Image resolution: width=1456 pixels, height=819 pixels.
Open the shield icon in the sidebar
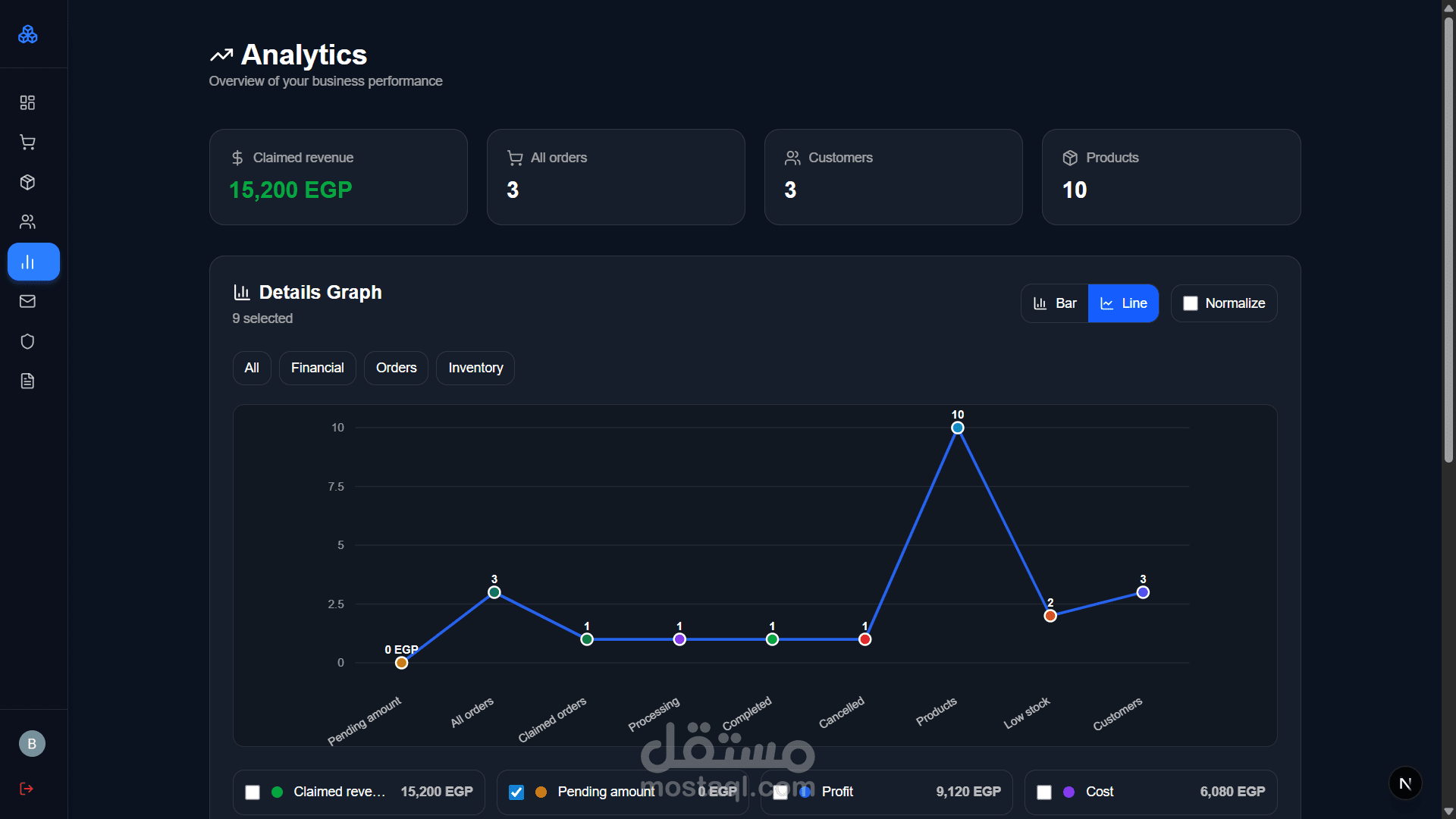pos(27,341)
